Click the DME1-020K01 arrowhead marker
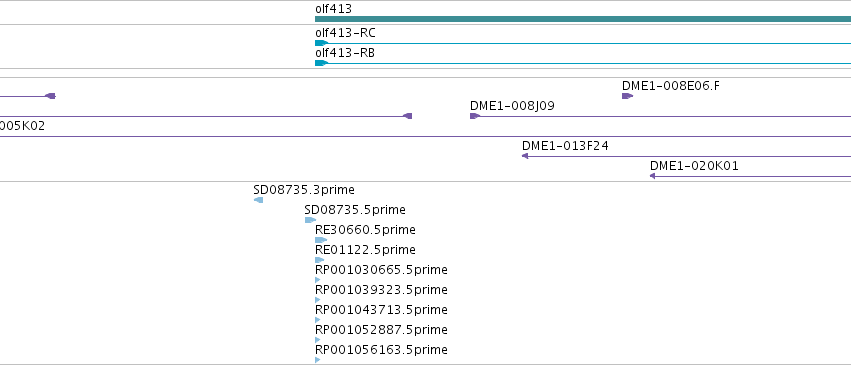Screen dimensions: 851x365 [x=652, y=176]
